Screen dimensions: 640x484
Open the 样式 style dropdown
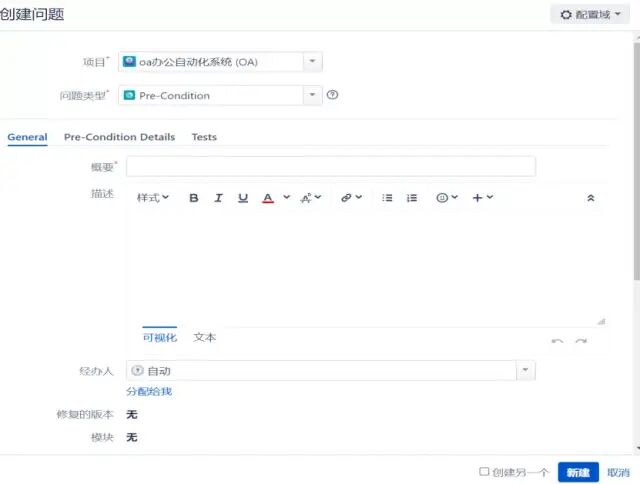coord(153,198)
